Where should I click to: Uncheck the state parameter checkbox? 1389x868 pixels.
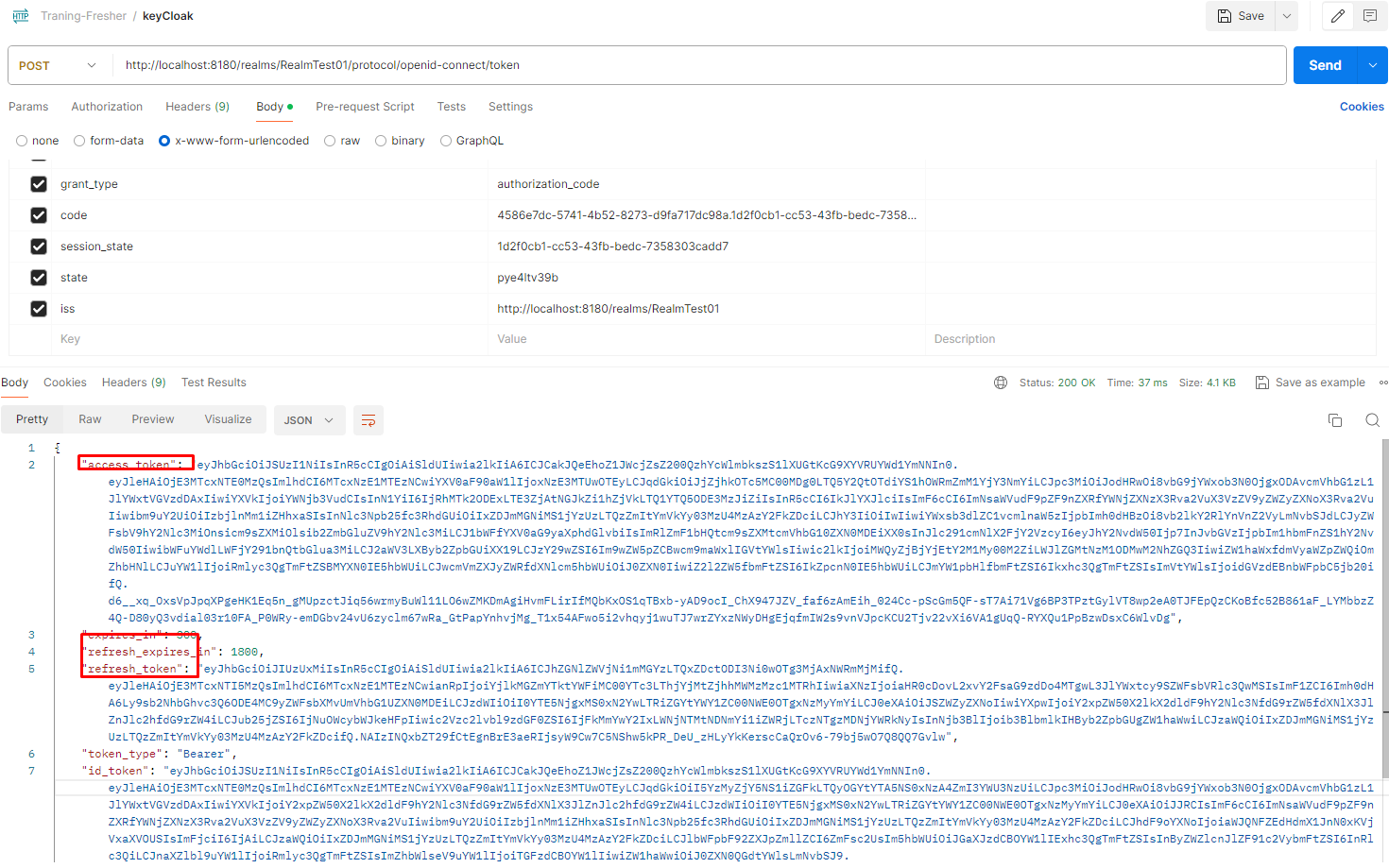[x=39, y=278]
